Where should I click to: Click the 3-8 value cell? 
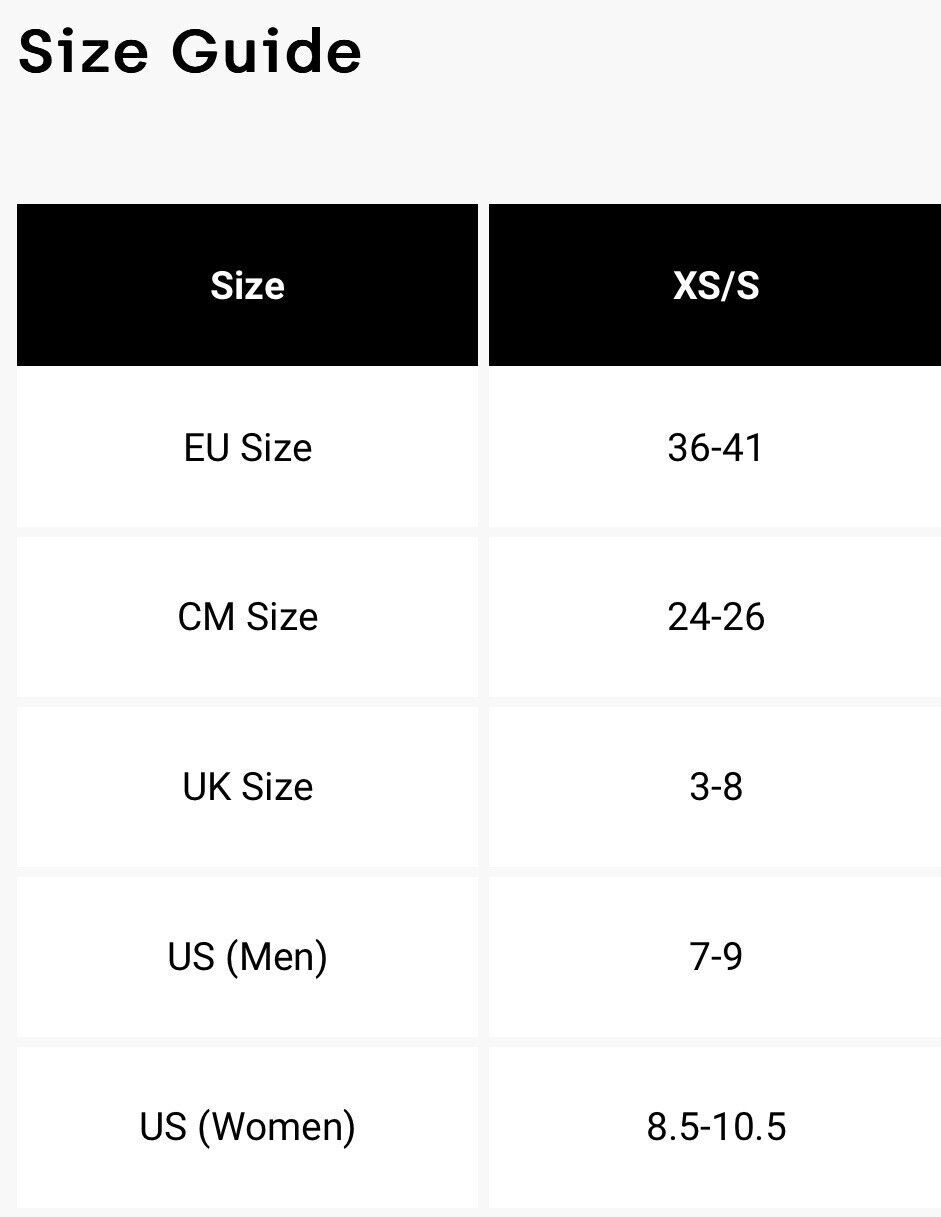point(715,787)
